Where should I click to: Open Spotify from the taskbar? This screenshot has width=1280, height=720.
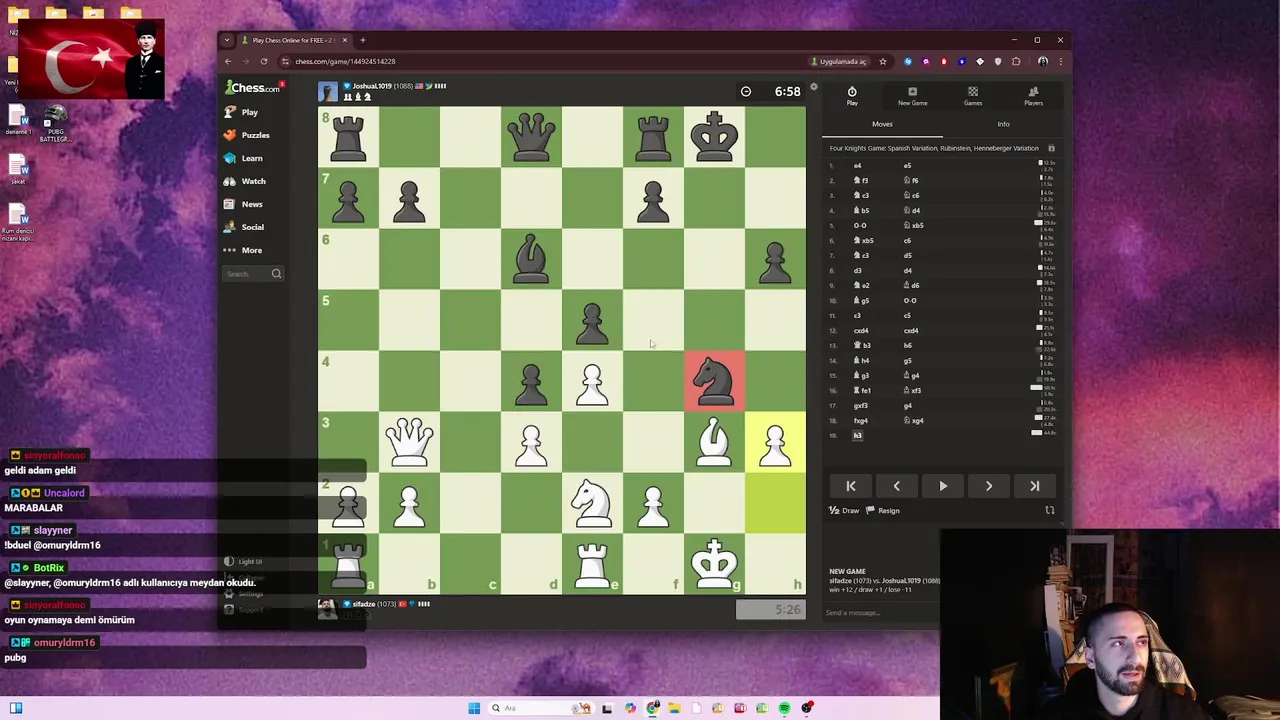[785, 708]
